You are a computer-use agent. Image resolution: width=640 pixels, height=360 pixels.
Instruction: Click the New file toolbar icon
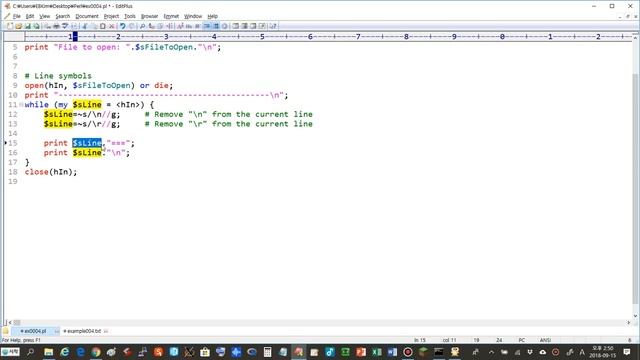click(10, 26)
